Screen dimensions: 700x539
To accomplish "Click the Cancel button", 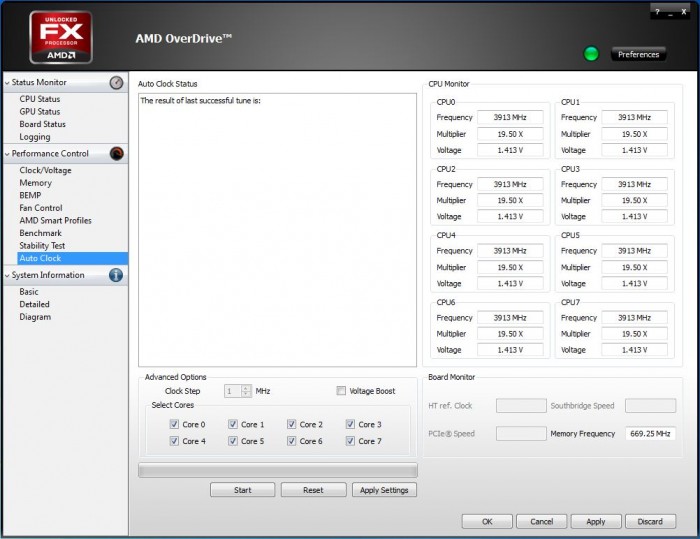I will point(542,522).
